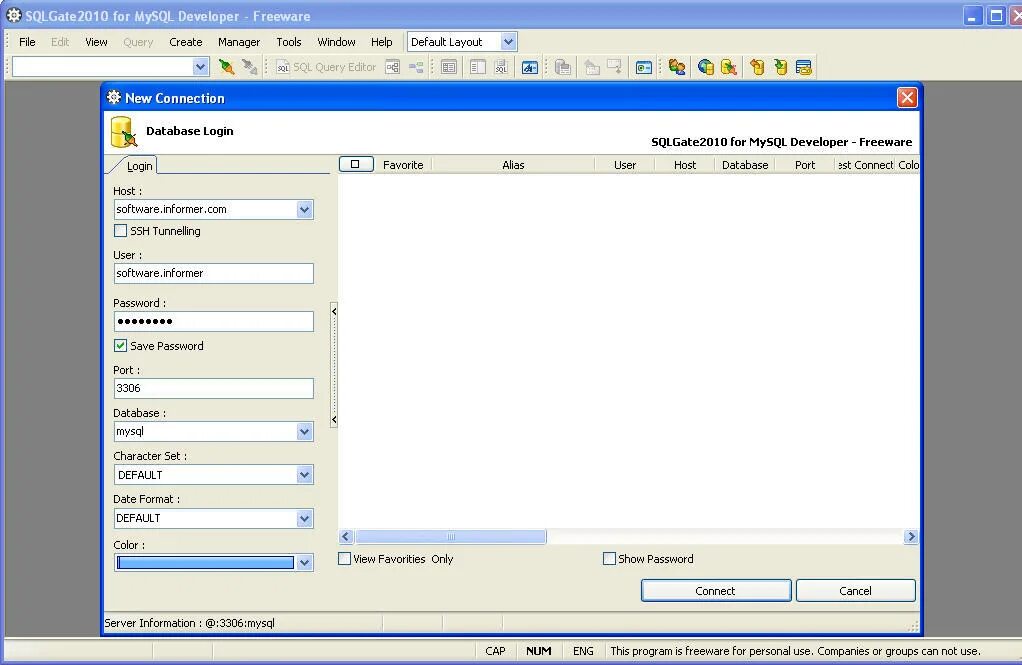Viewport: 1022px width, 665px height.
Task: Open the Date Format dropdown
Action: tap(304, 518)
